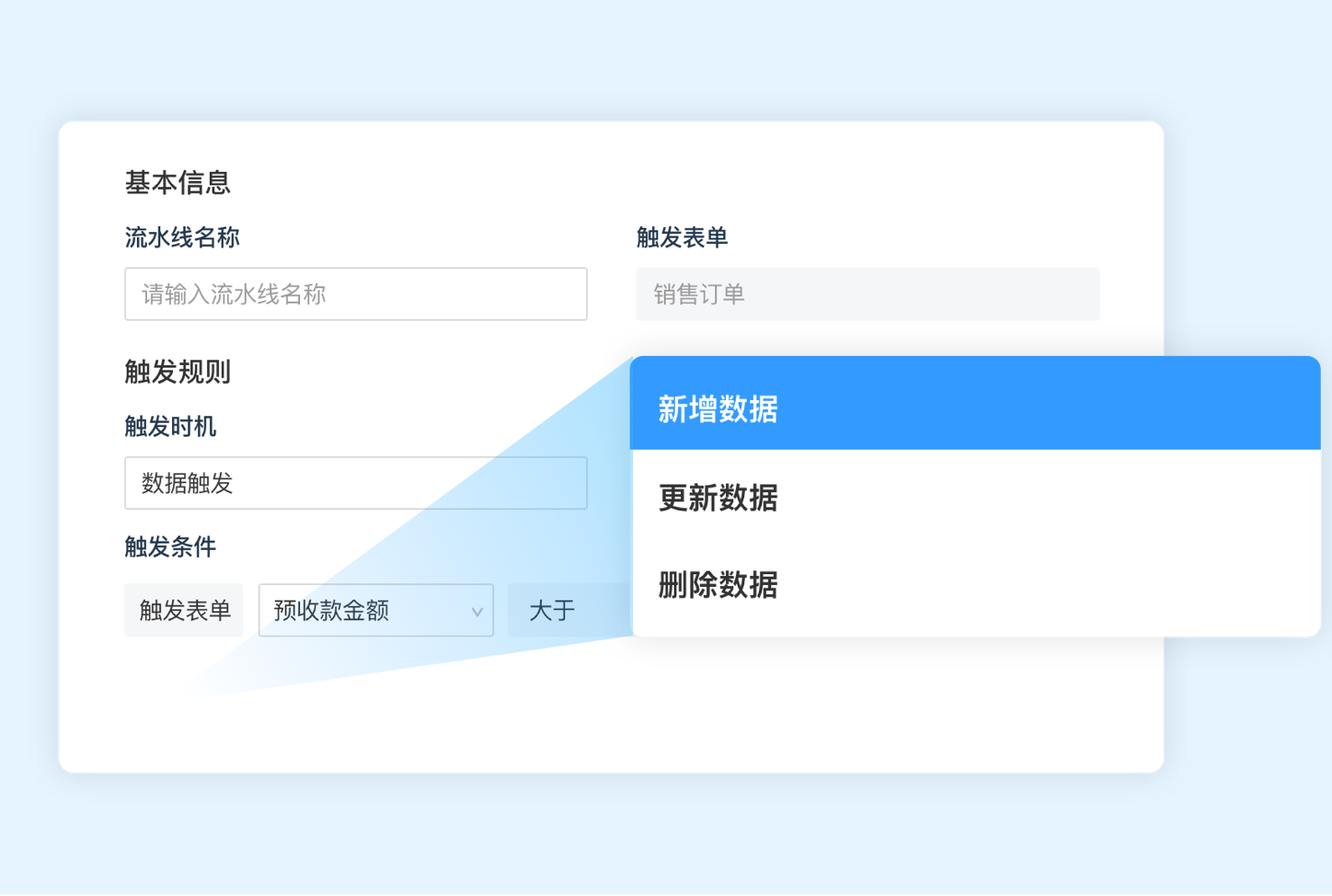
Task: Click the 基本信息 section heading
Action: (x=178, y=182)
